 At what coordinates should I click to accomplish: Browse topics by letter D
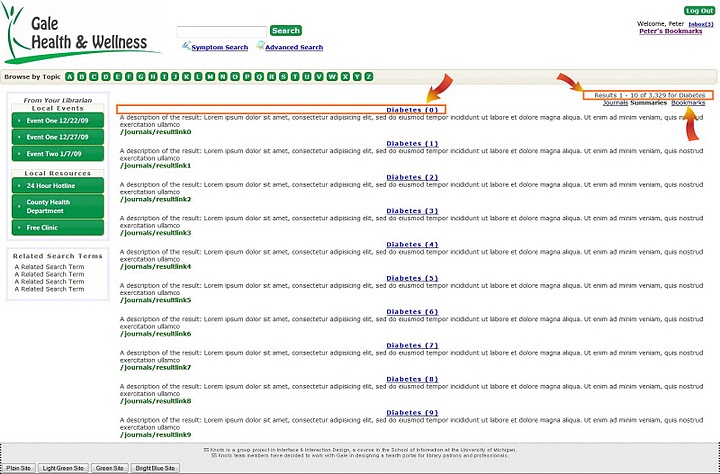(x=105, y=76)
